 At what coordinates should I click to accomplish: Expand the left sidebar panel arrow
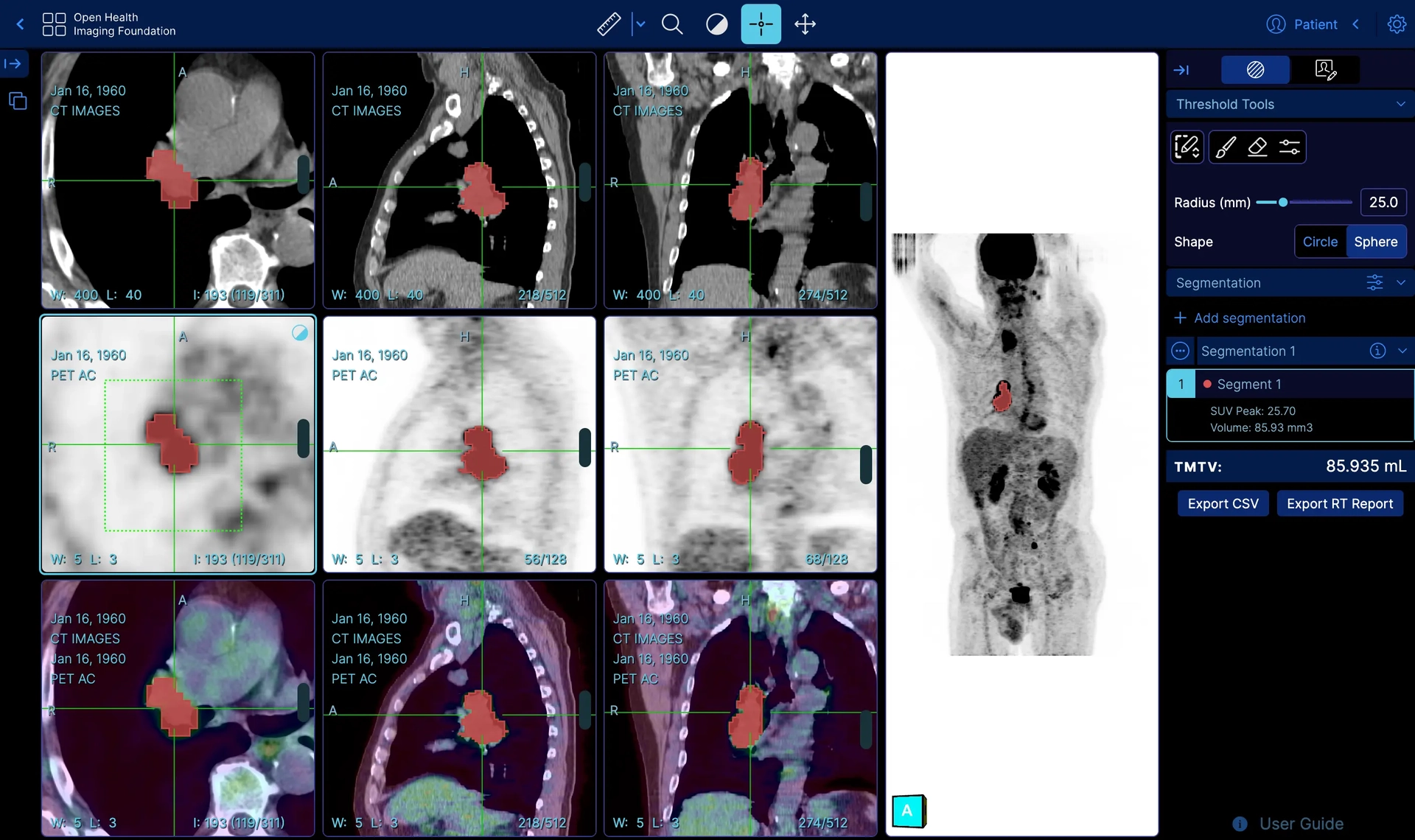tap(13, 63)
